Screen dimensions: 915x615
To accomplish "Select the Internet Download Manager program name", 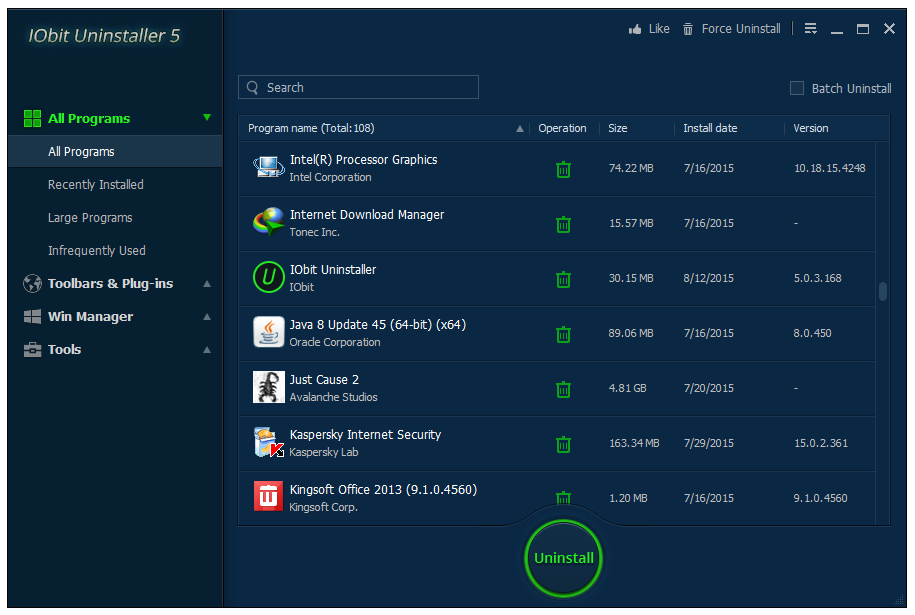I will (366, 215).
